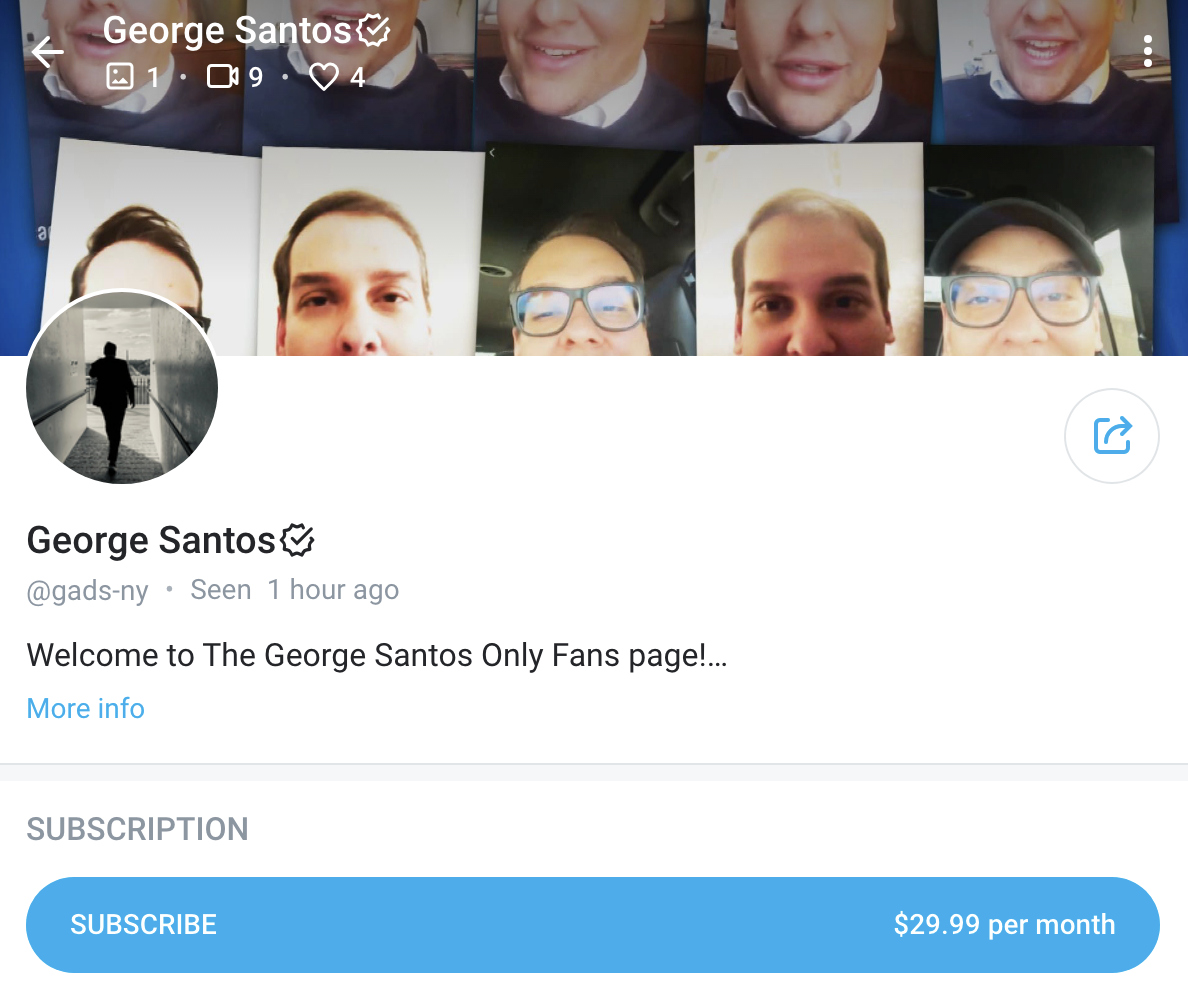Click verified badge beside header title
Image resolution: width=1188 pixels, height=1000 pixels.
pyautogui.click(x=373, y=31)
